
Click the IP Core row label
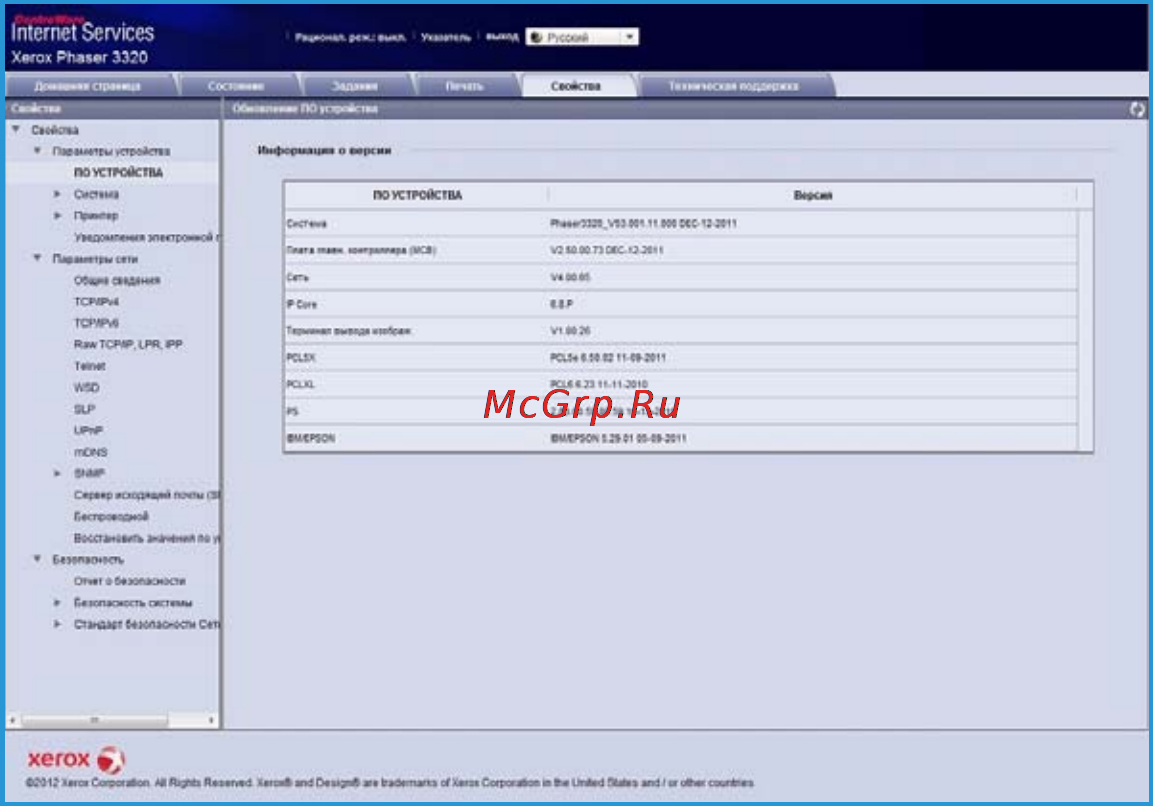pyautogui.click(x=301, y=304)
